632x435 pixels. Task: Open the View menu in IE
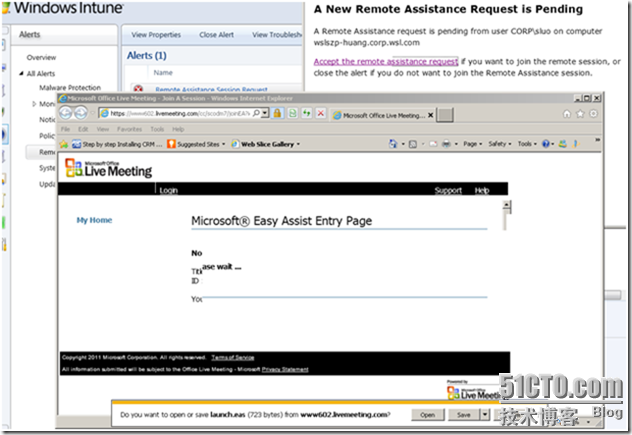(103, 129)
